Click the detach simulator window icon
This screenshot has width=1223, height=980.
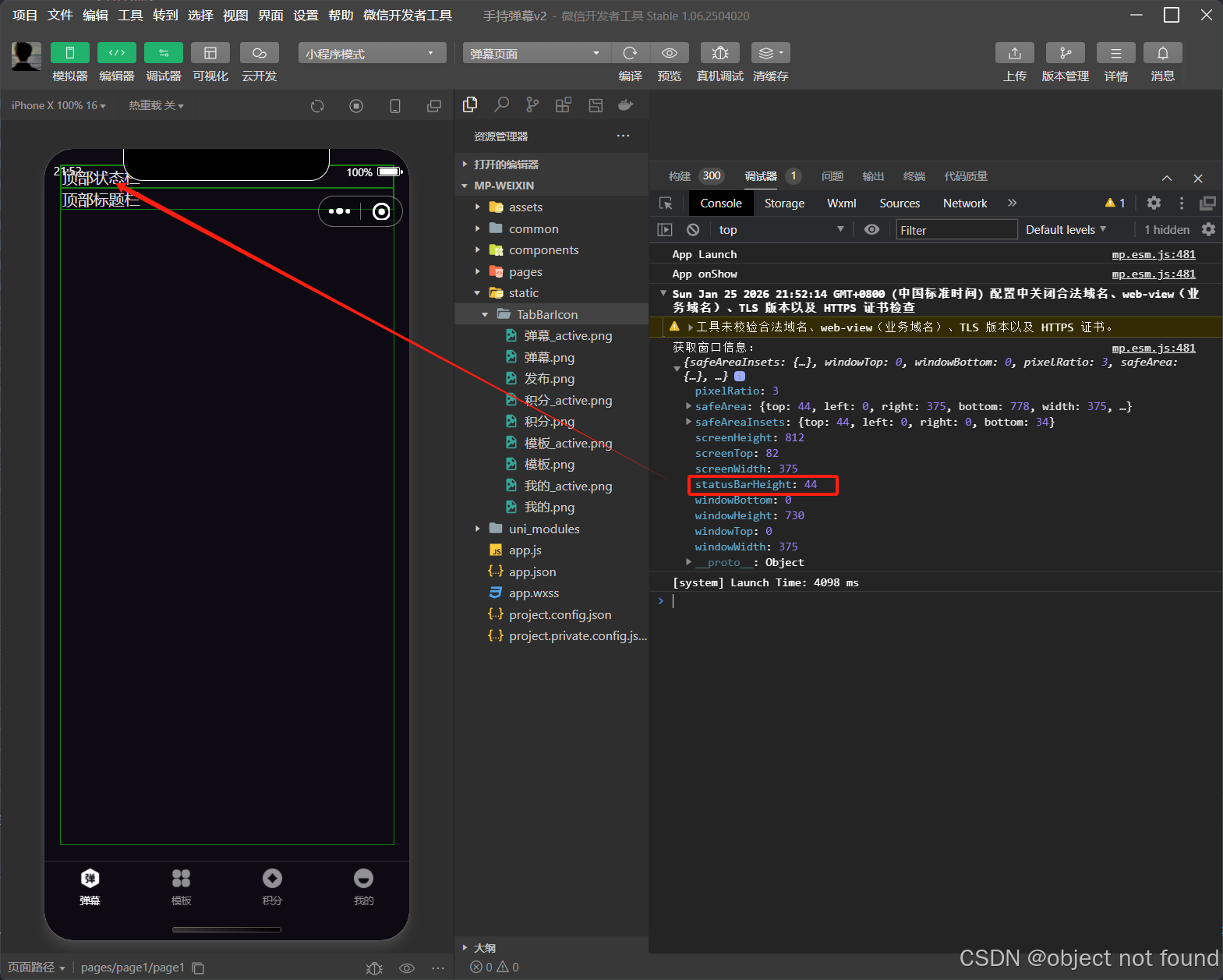point(434,106)
